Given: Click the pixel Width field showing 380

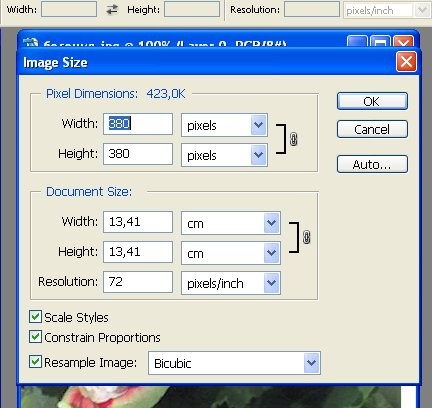Looking at the screenshot, I should coord(138,124).
